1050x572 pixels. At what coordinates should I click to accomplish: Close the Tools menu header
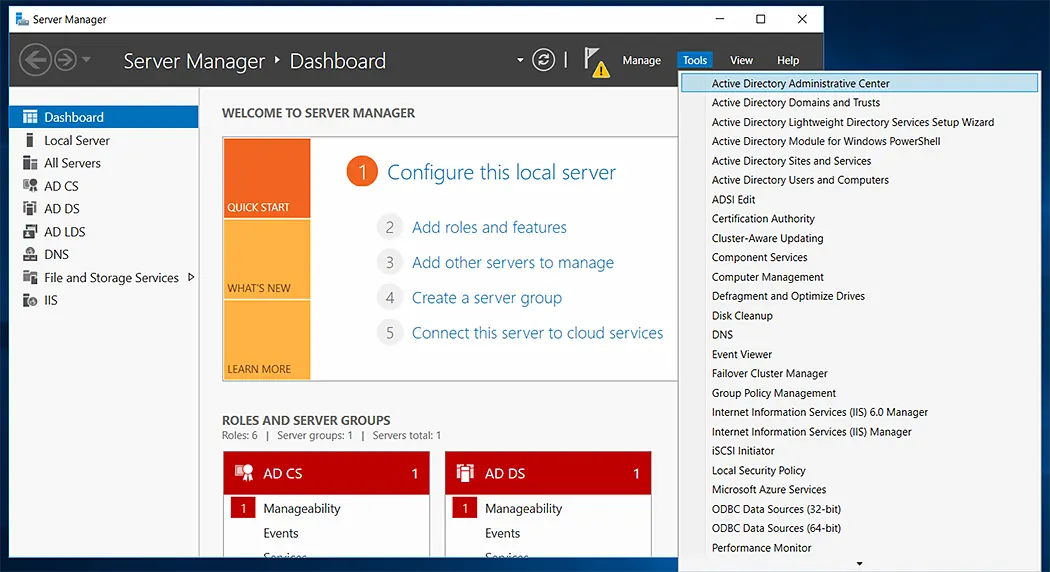point(694,60)
